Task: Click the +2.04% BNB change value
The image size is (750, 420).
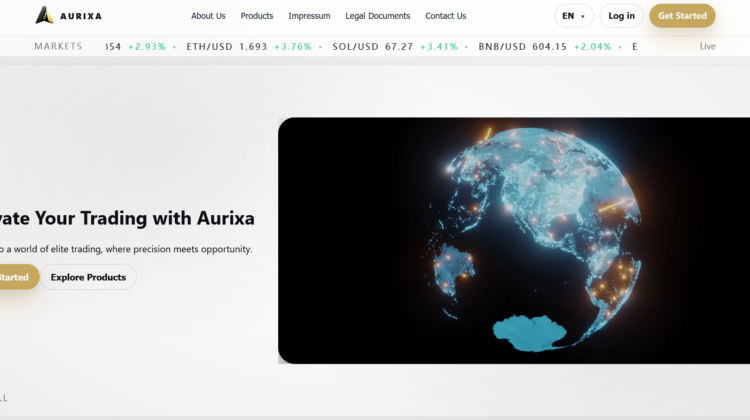Action: [593, 46]
